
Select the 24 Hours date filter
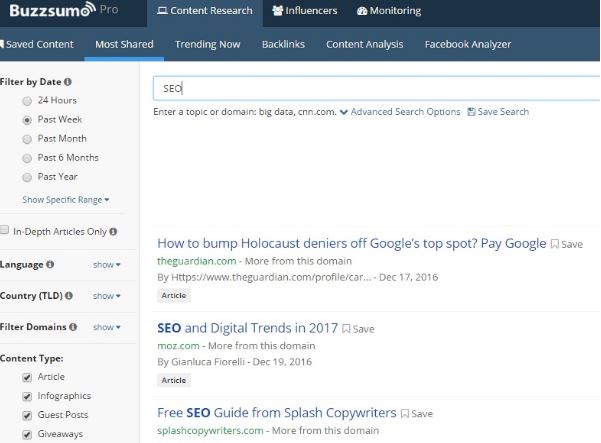(26, 102)
